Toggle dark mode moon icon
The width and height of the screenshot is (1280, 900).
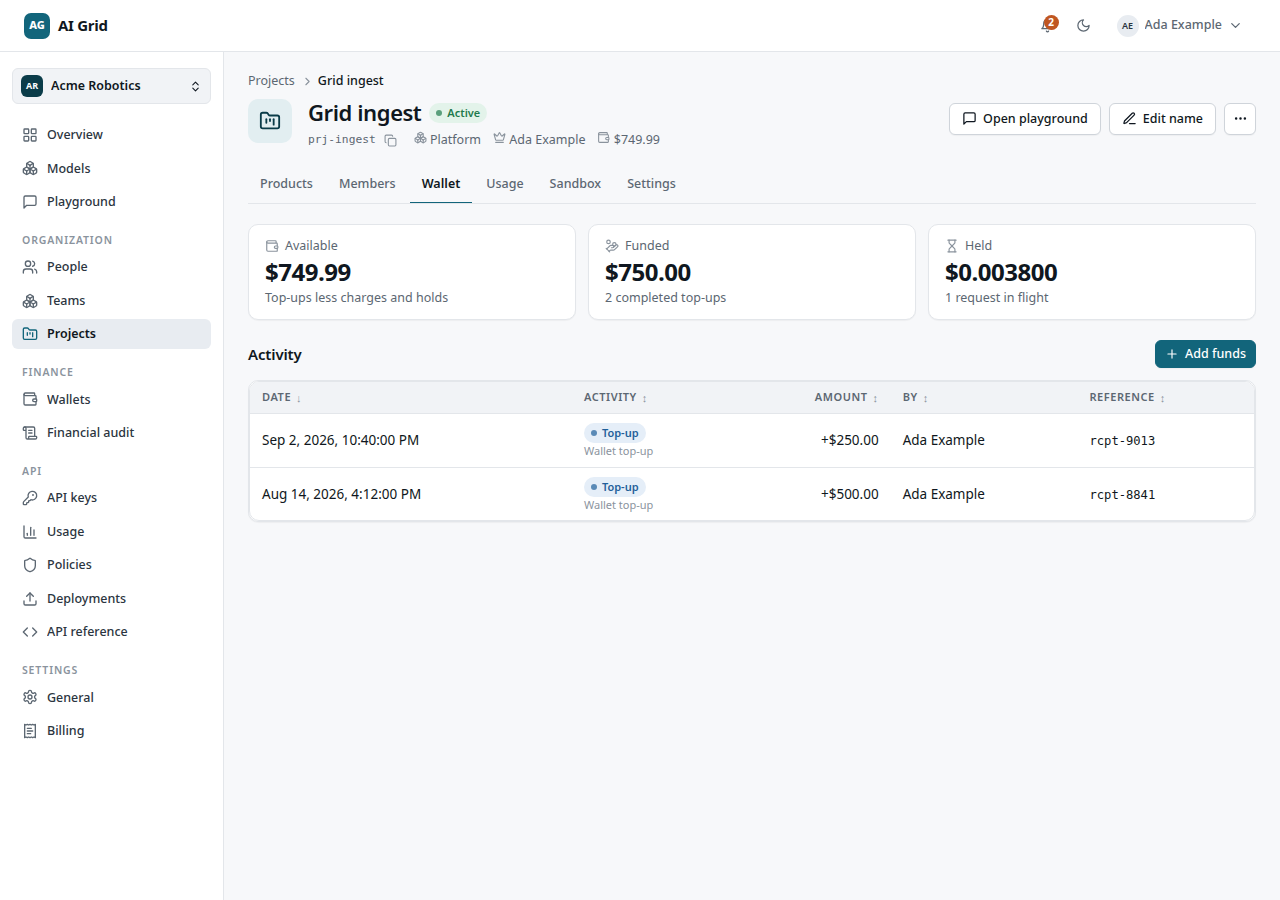click(x=1083, y=25)
